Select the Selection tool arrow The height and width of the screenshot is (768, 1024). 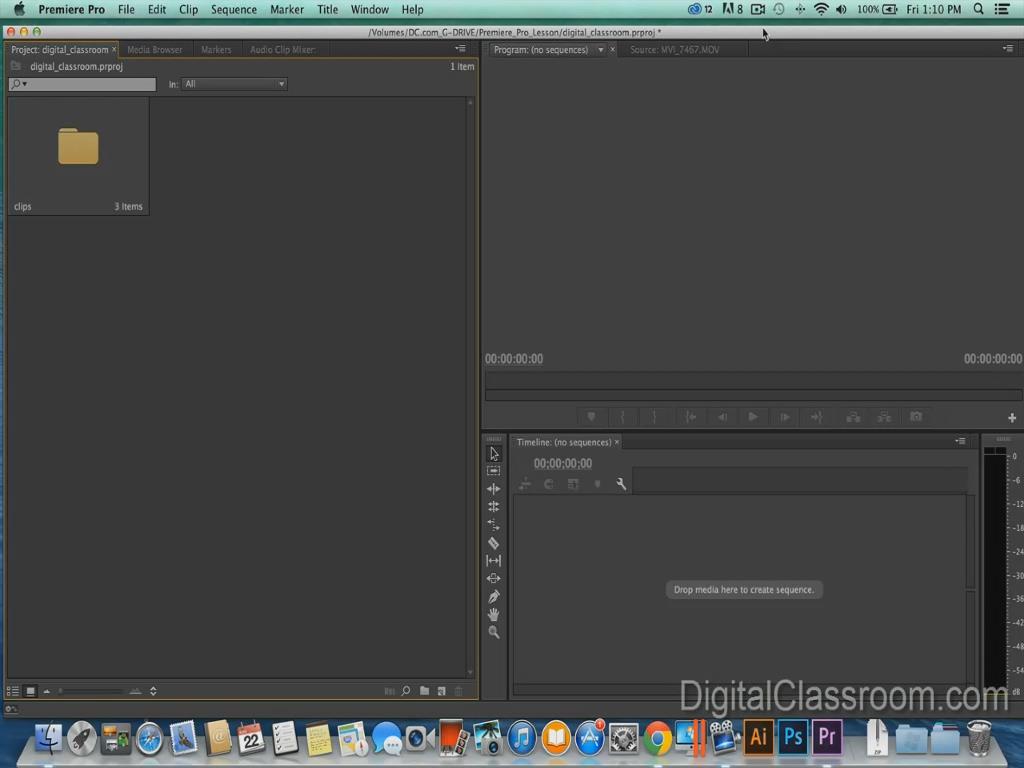pyautogui.click(x=494, y=453)
